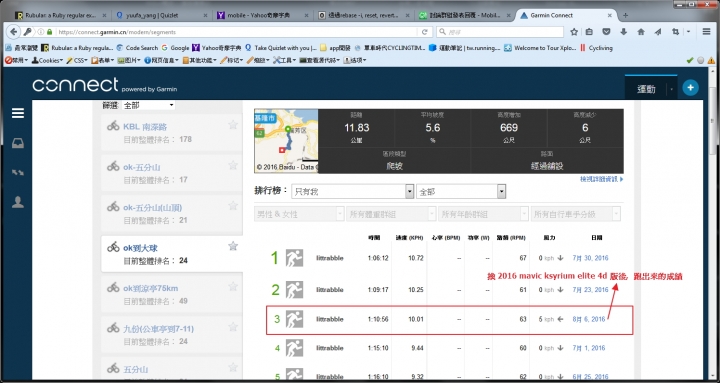Open the 7月 1, 2016 activity link
The height and width of the screenshot is (383, 720).
click(589, 348)
